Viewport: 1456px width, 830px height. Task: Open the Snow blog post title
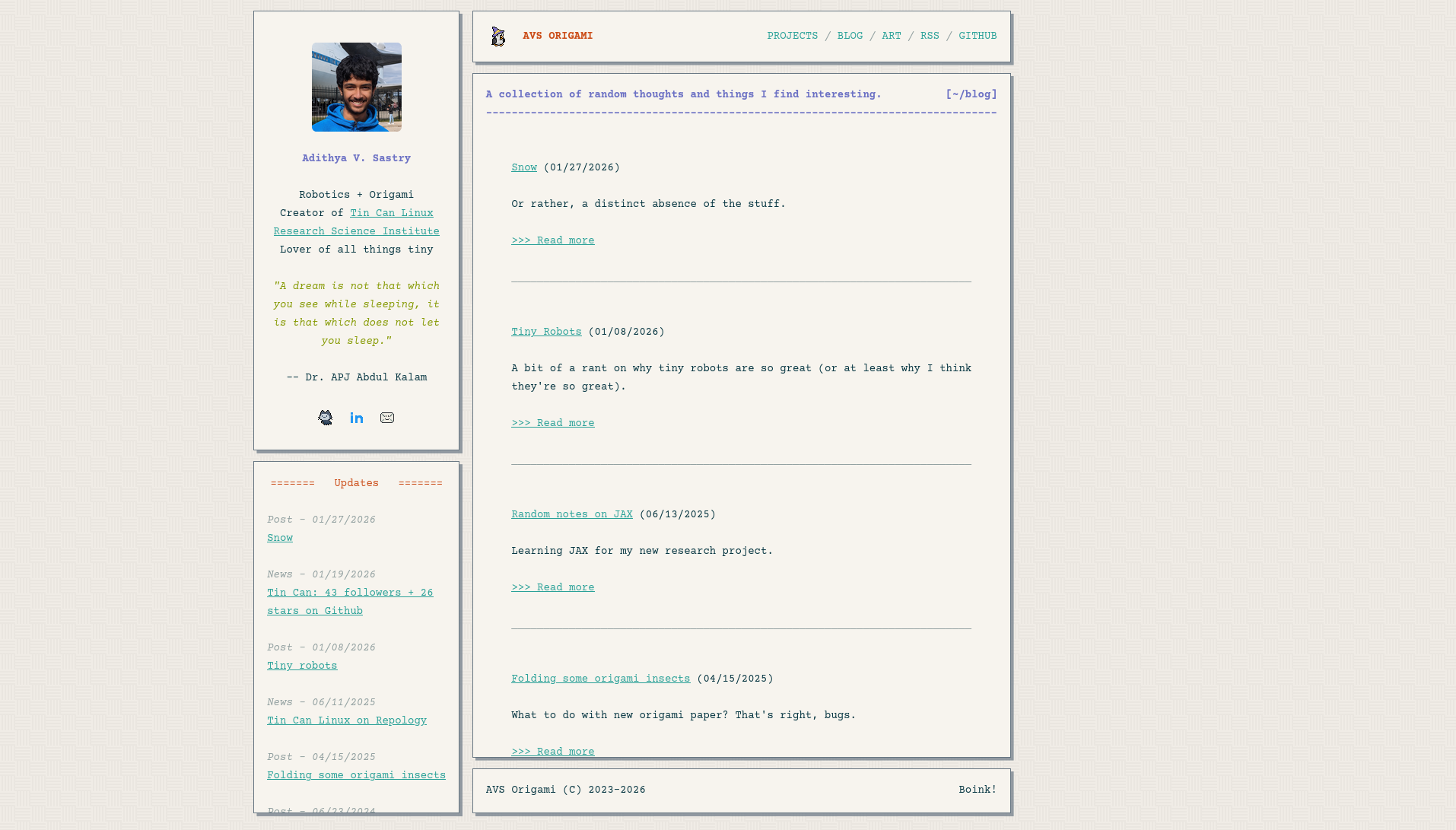pos(524,167)
